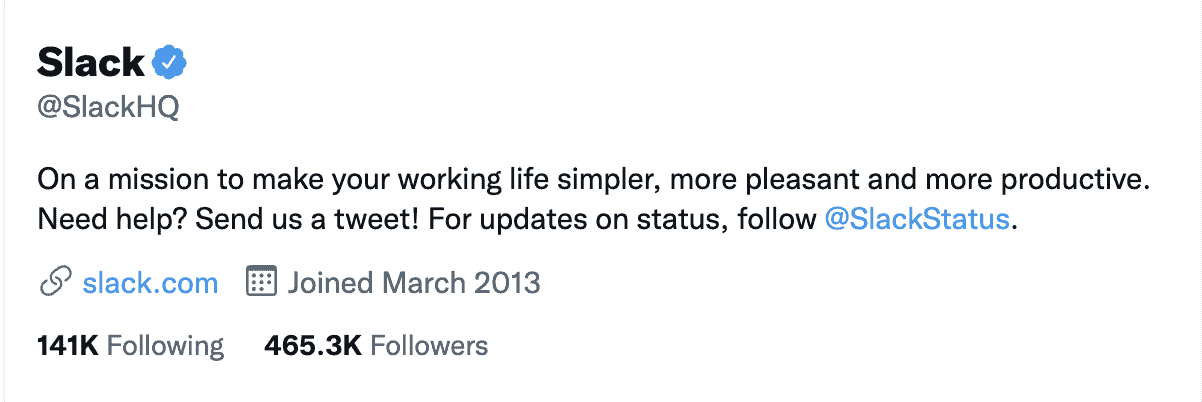Screen dimensions: 1202x402
Task: Click the 465.3K followers count number
Action: 313,346
